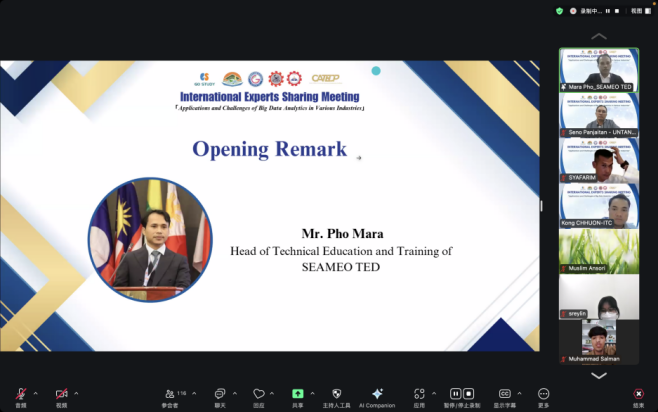Open the apps menu icon
This screenshot has width=658, height=412.
(x=418, y=394)
